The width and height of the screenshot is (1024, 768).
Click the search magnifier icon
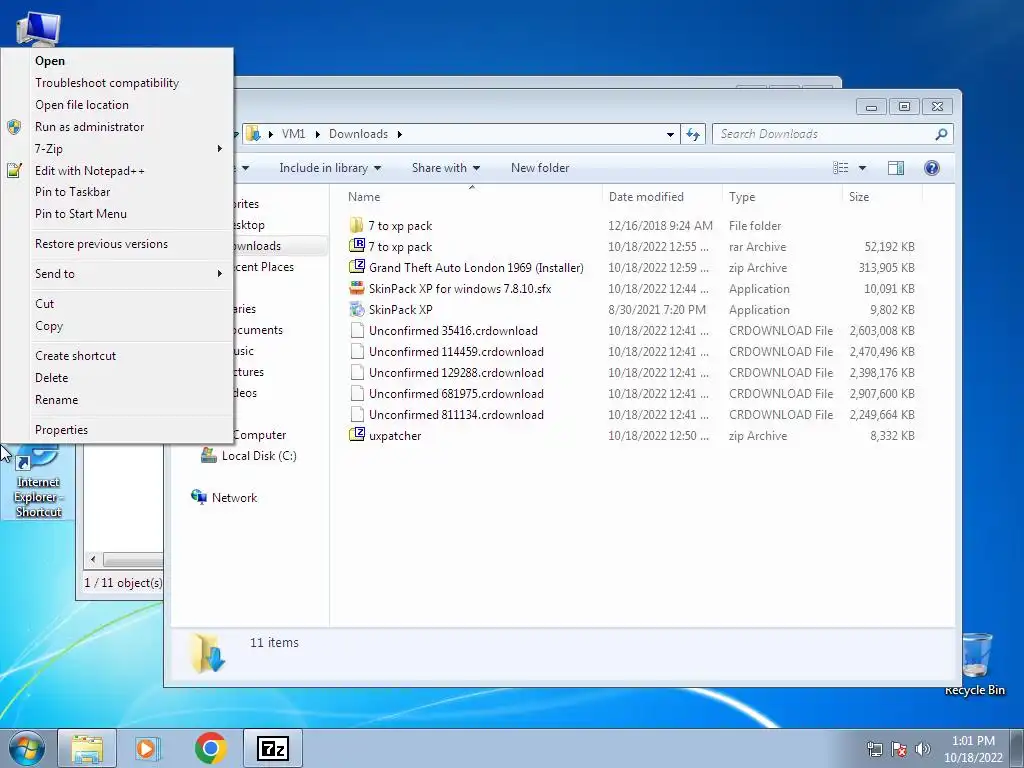(941, 134)
